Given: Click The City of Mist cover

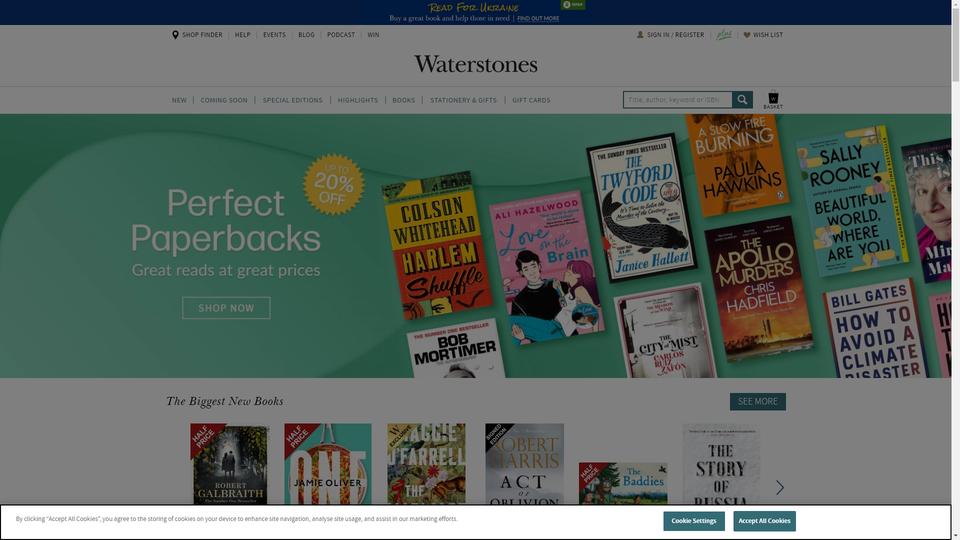Looking at the screenshot, I should [666, 332].
